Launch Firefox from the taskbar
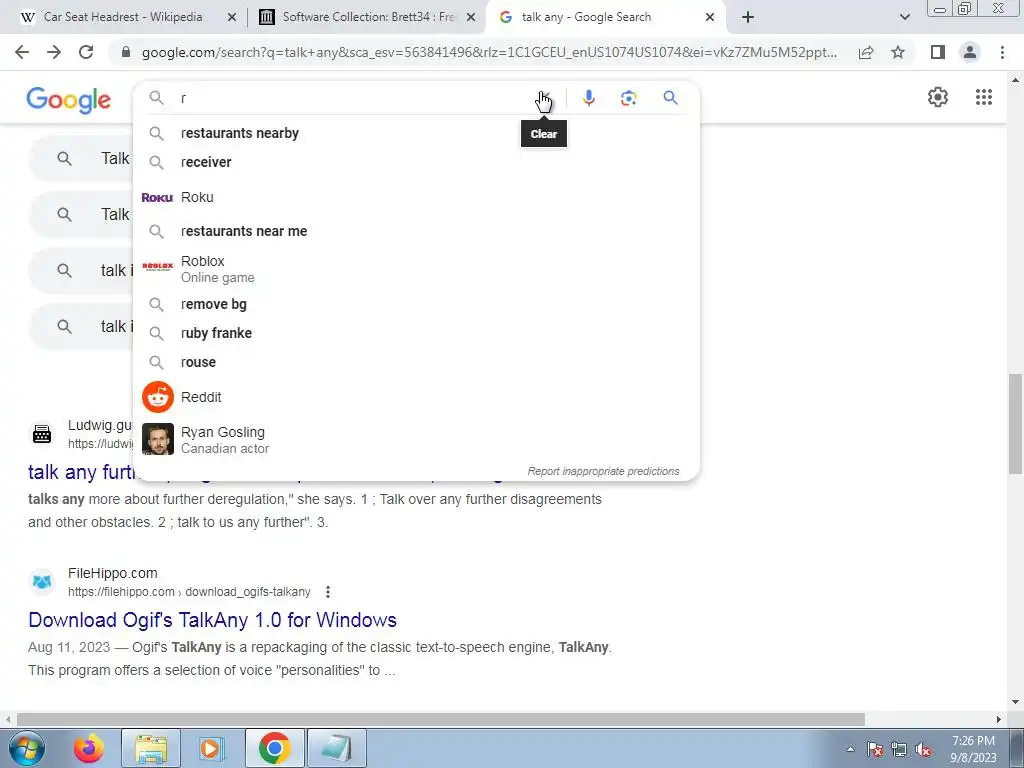This screenshot has height=768, width=1024. [89, 748]
